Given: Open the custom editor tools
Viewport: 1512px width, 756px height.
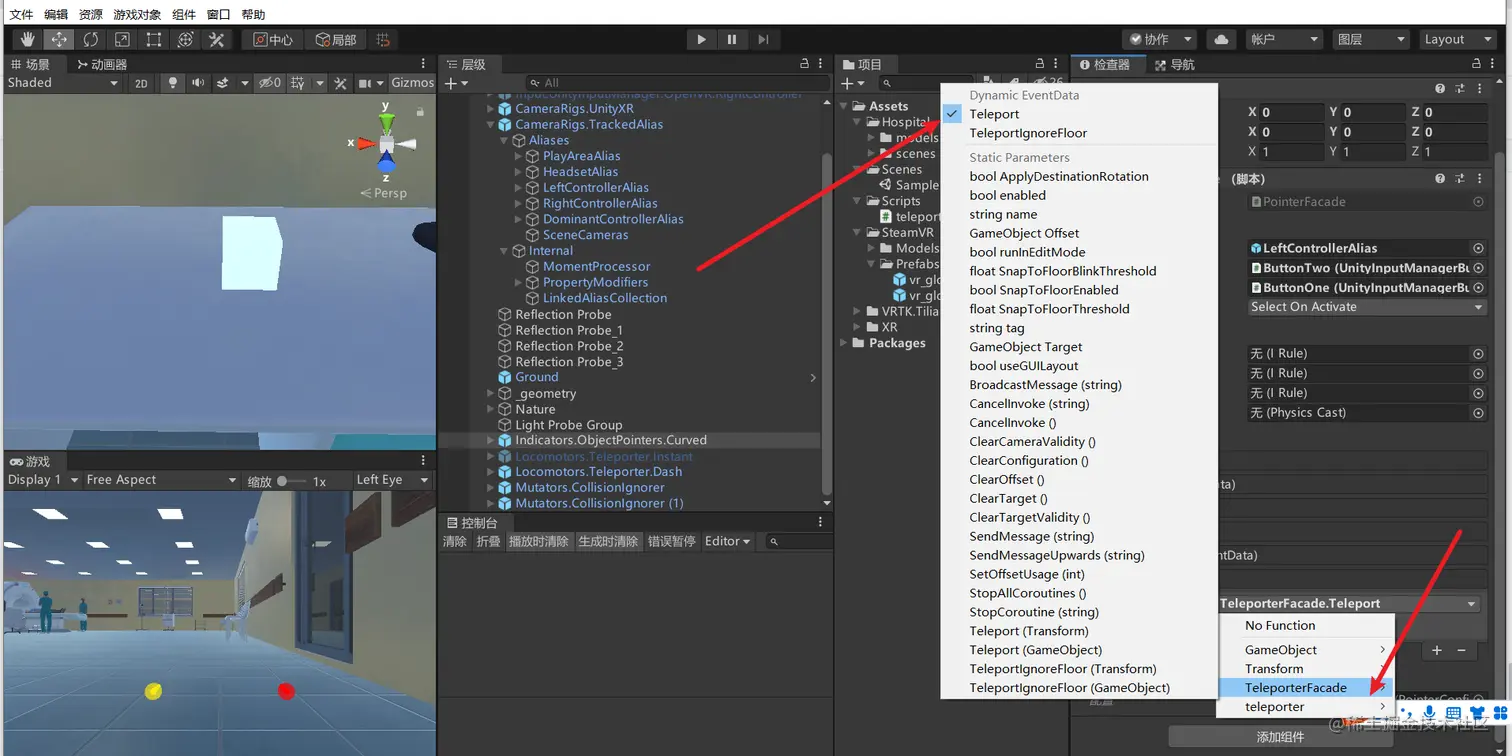Looking at the screenshot, I should [216, 39].
